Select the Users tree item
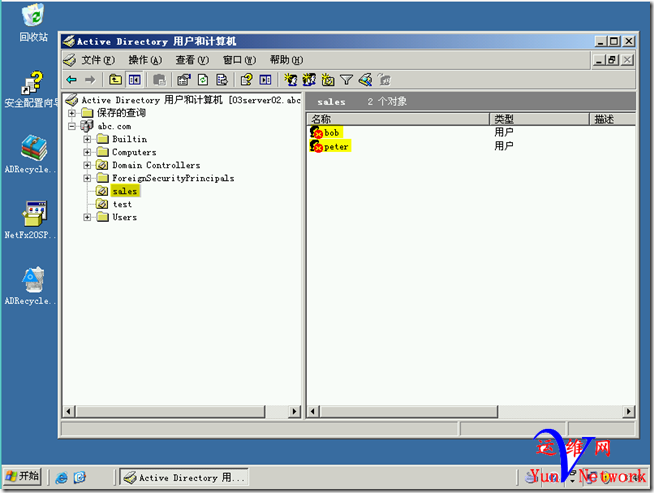The height and width of the screenshot is (493, 654). (x=124, y=217)
